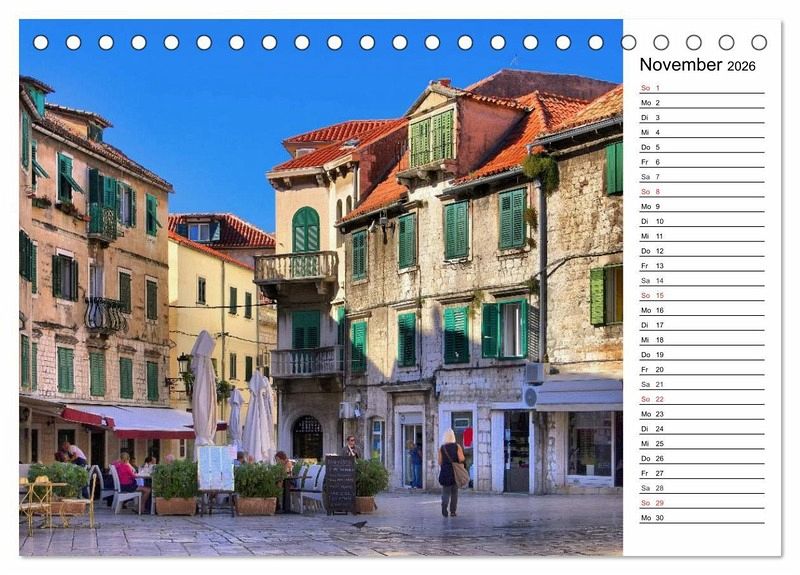Screen dimensions: 800x575
Task: Select the 'Fr 27' calendar row
Action: tap(702, 472)
